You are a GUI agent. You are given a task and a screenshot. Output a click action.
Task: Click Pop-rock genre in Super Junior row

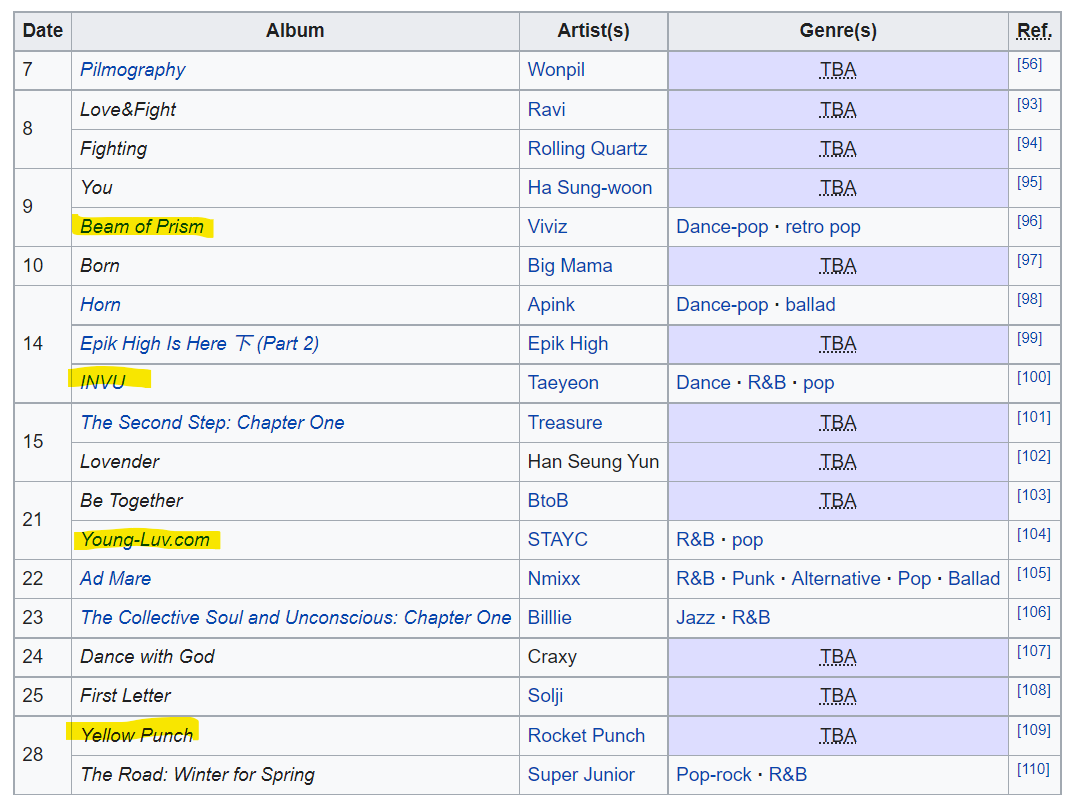pos(714,774)
